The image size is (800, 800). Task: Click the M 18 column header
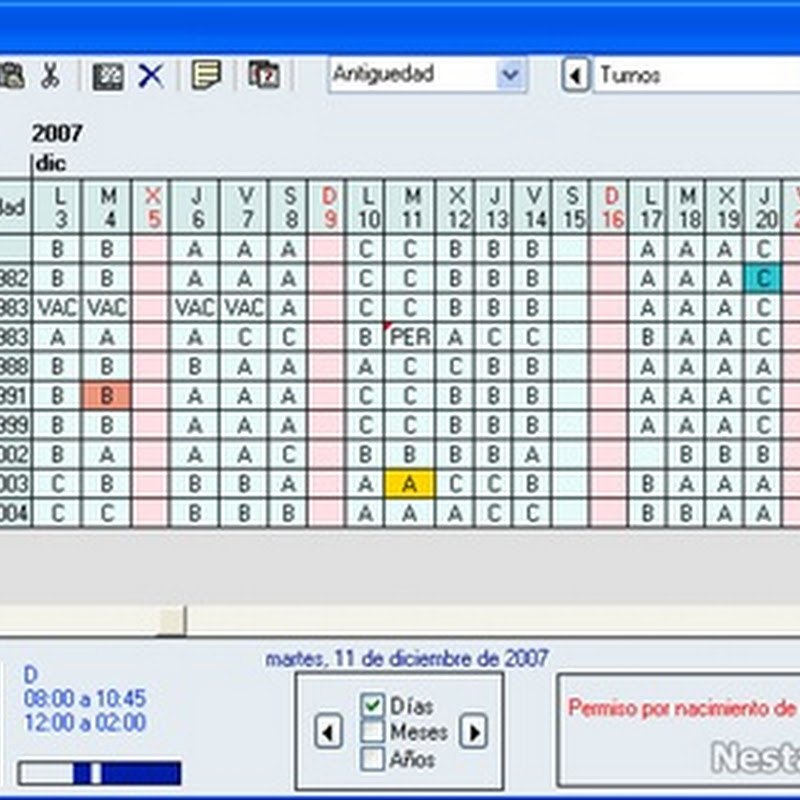coord(686,207)
